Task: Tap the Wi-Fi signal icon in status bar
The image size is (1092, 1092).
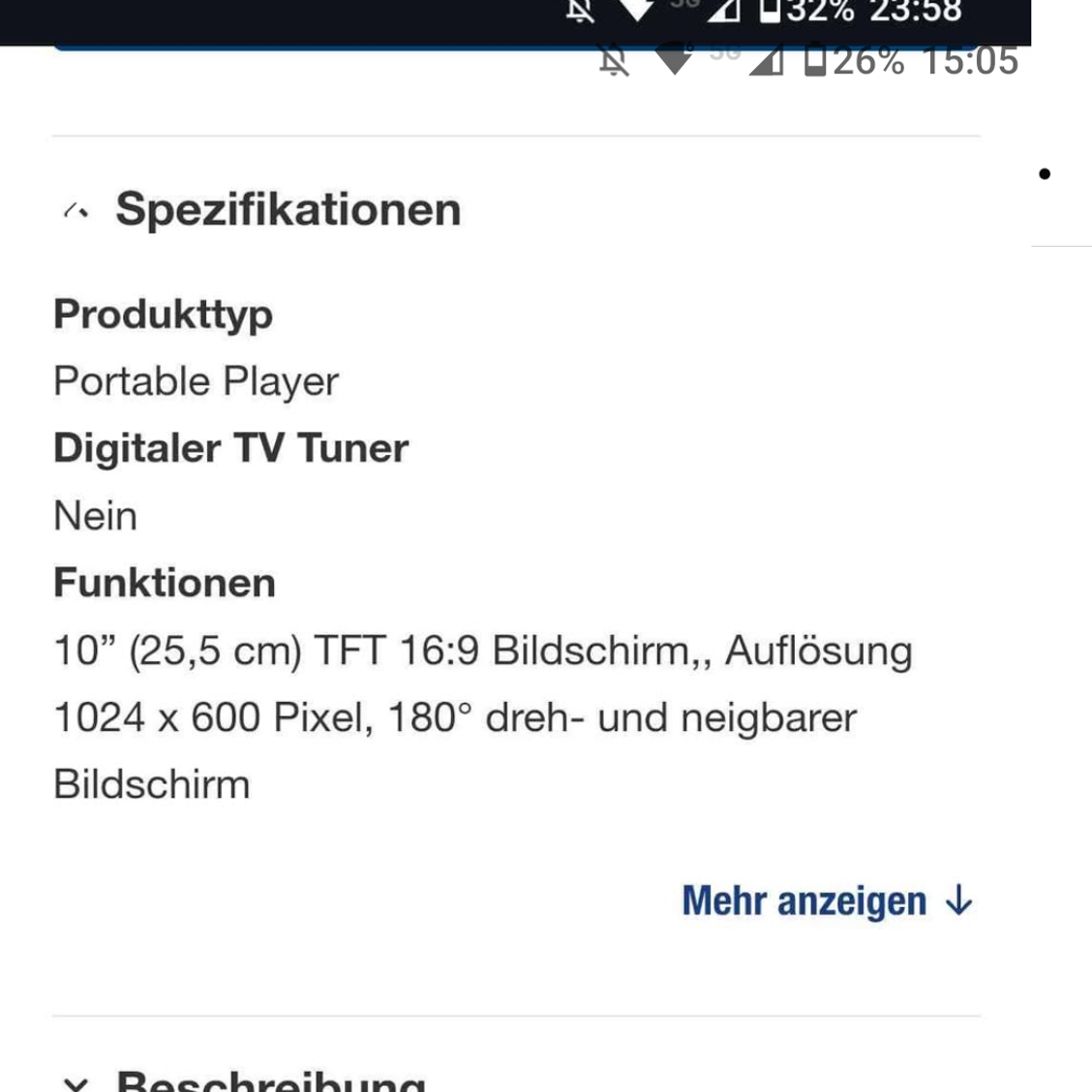Action: click(x=674, y=58)
